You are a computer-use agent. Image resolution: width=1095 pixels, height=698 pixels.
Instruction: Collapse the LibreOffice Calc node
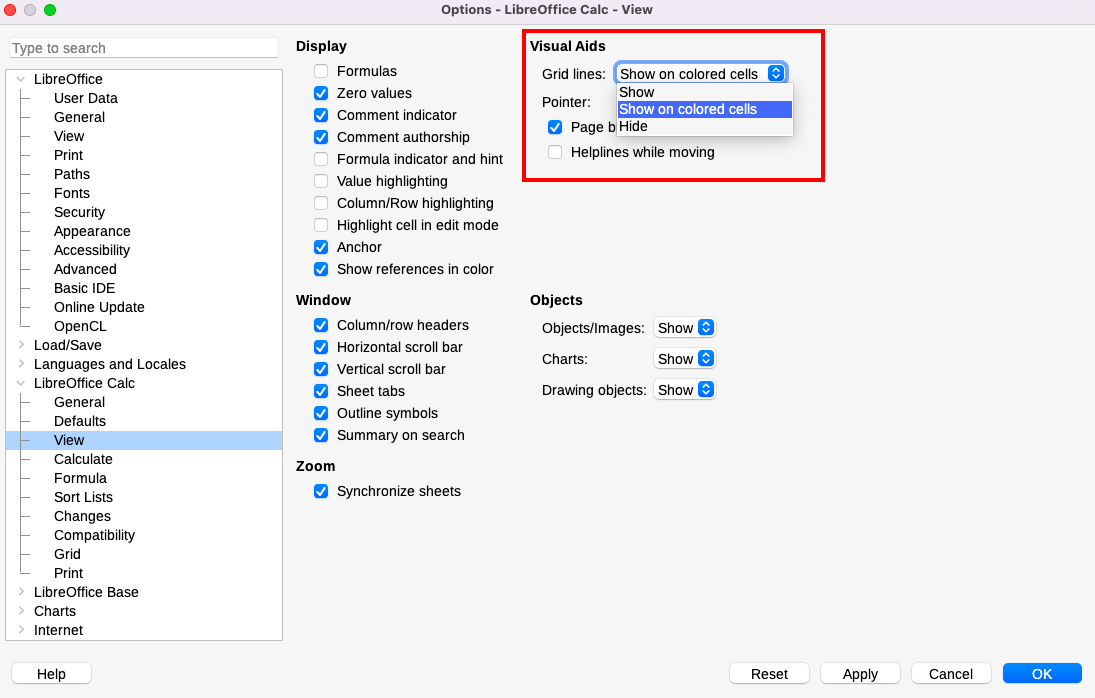point(21,383)
